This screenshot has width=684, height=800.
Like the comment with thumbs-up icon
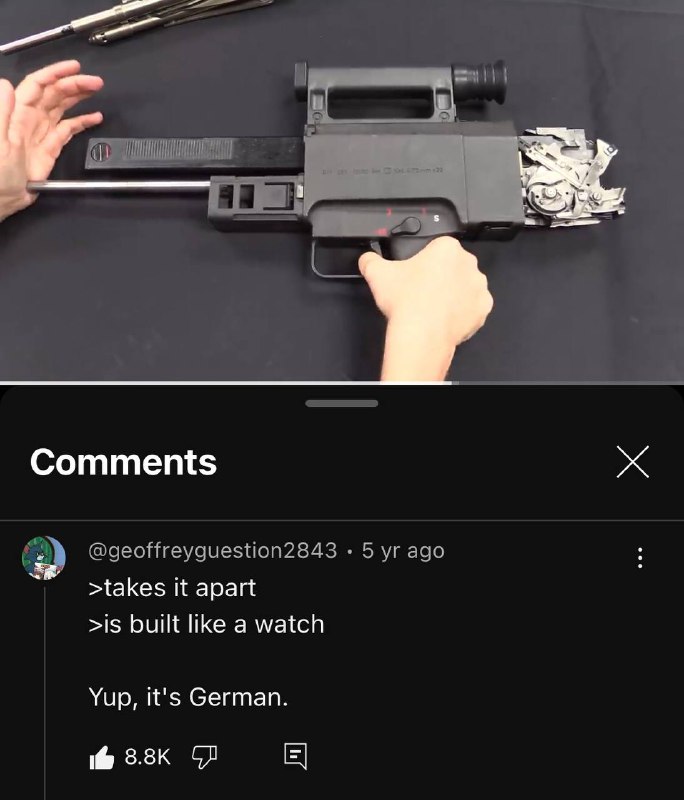pyautogui.click(x=102, y=757)
